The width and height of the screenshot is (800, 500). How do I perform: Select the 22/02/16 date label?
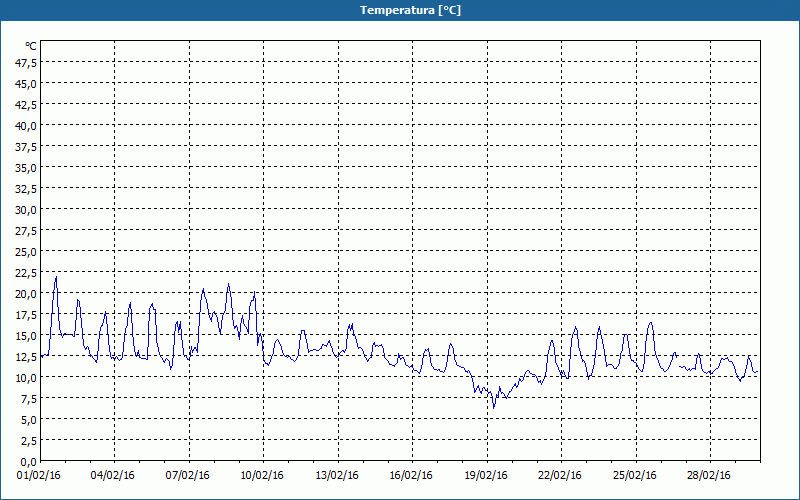[560, 476]
